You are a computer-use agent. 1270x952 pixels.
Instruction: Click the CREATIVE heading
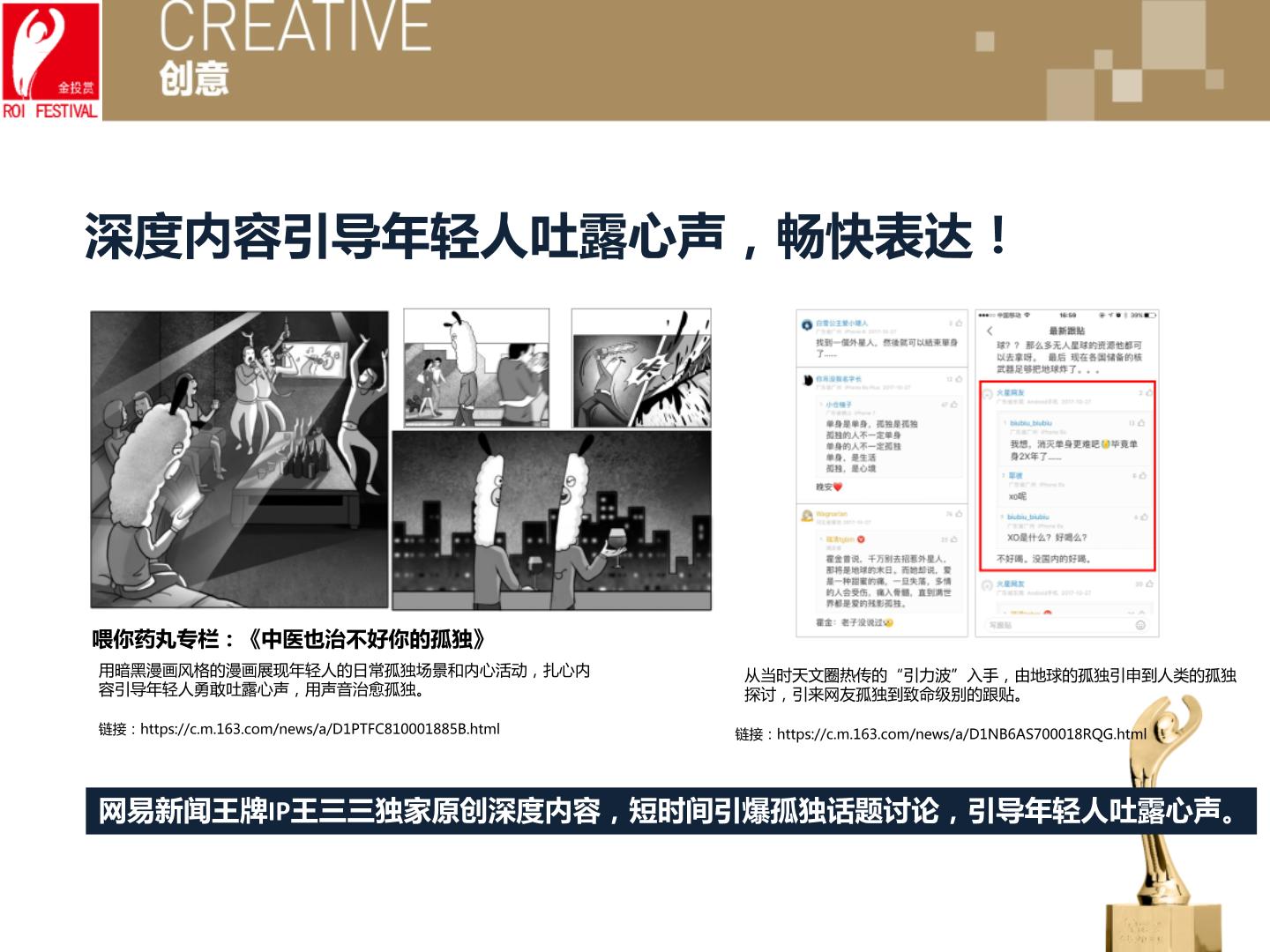click(x=295, y=26)
